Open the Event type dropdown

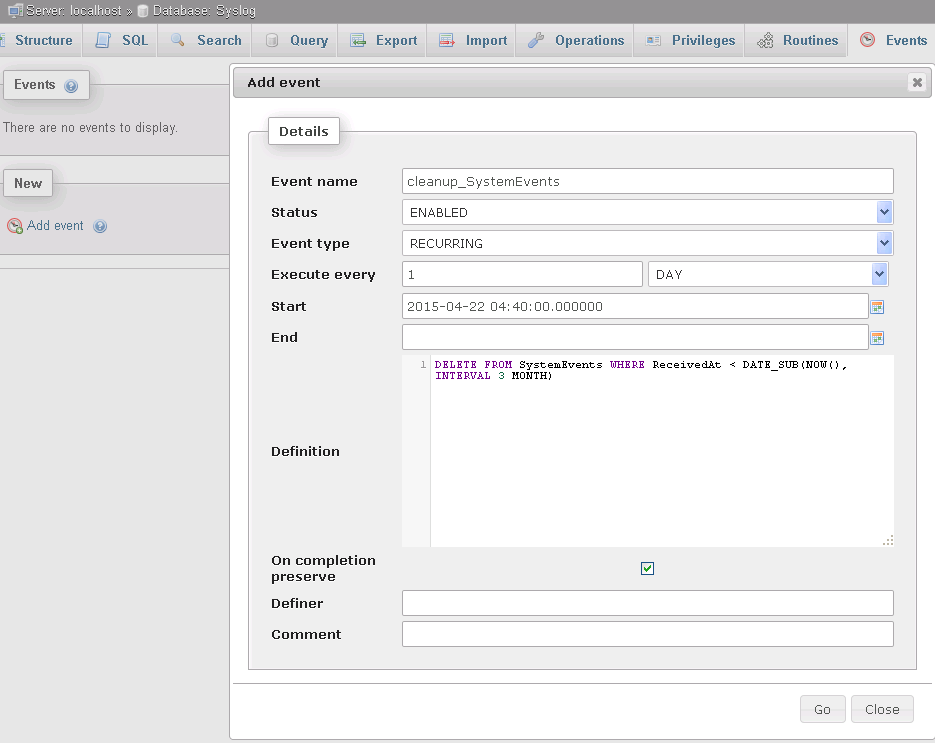pyautogui.click(x=648, y=243)
